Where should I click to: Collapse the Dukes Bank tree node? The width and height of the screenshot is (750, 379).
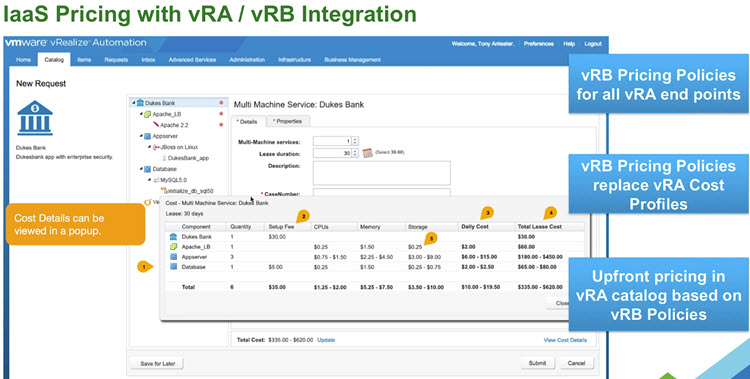click(x=134, y=103)
